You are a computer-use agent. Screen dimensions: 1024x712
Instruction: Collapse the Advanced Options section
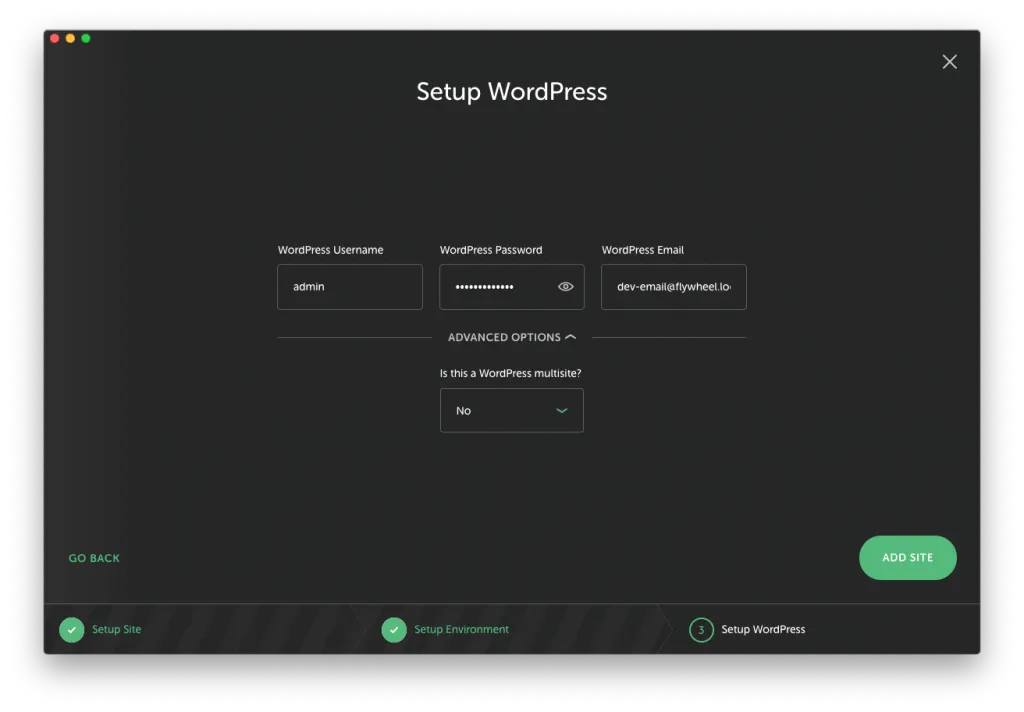511,337
